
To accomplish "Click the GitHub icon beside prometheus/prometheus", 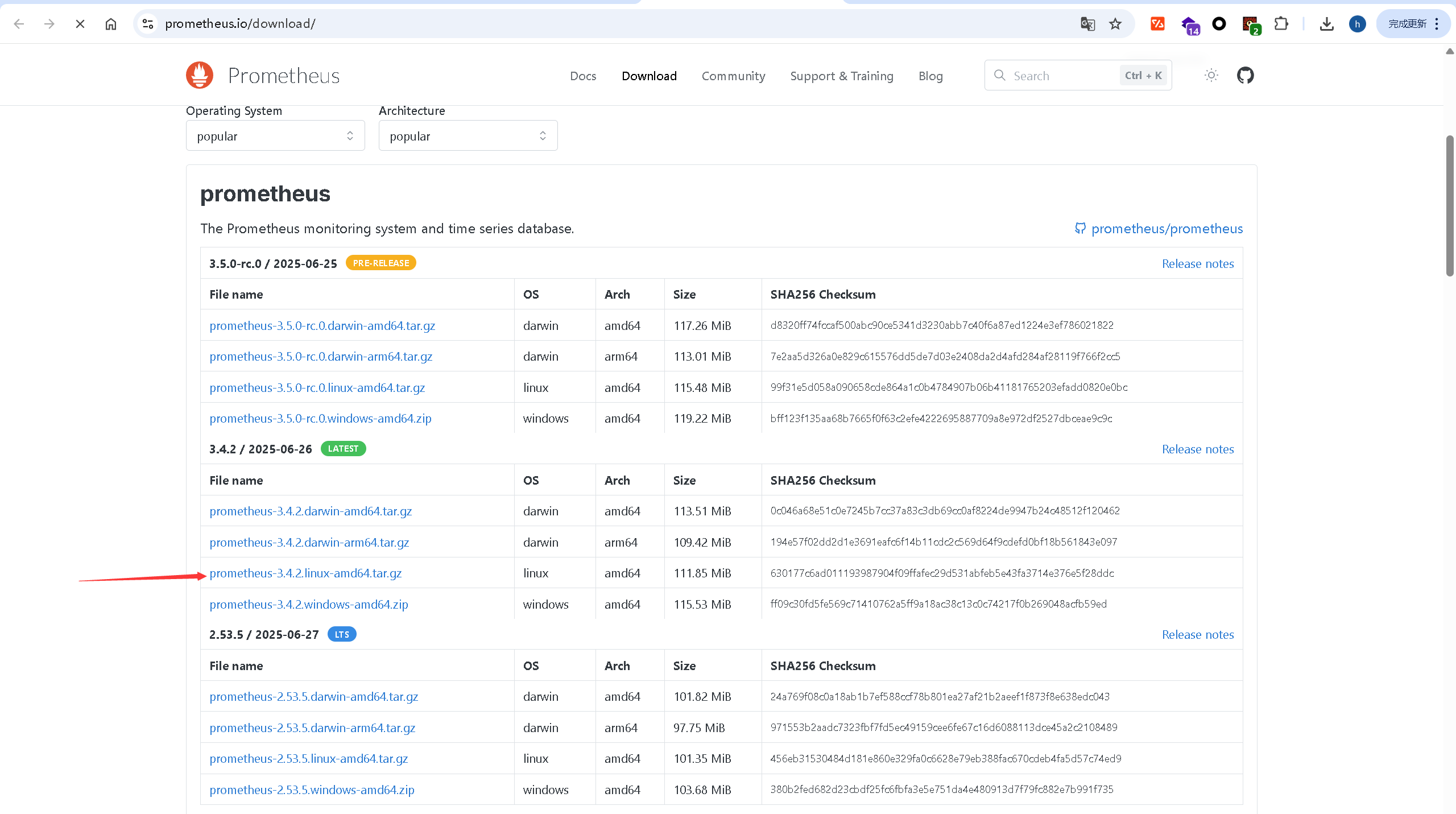I will pos(1080,228).
